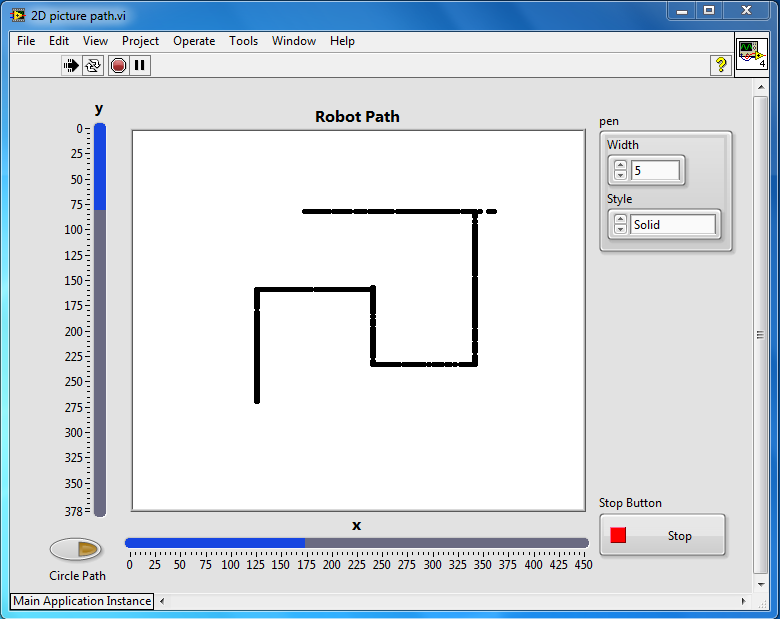Screen dimensions: 780x619
Task: Click the 450 x-scale maximum value
Action: [584, 565]
